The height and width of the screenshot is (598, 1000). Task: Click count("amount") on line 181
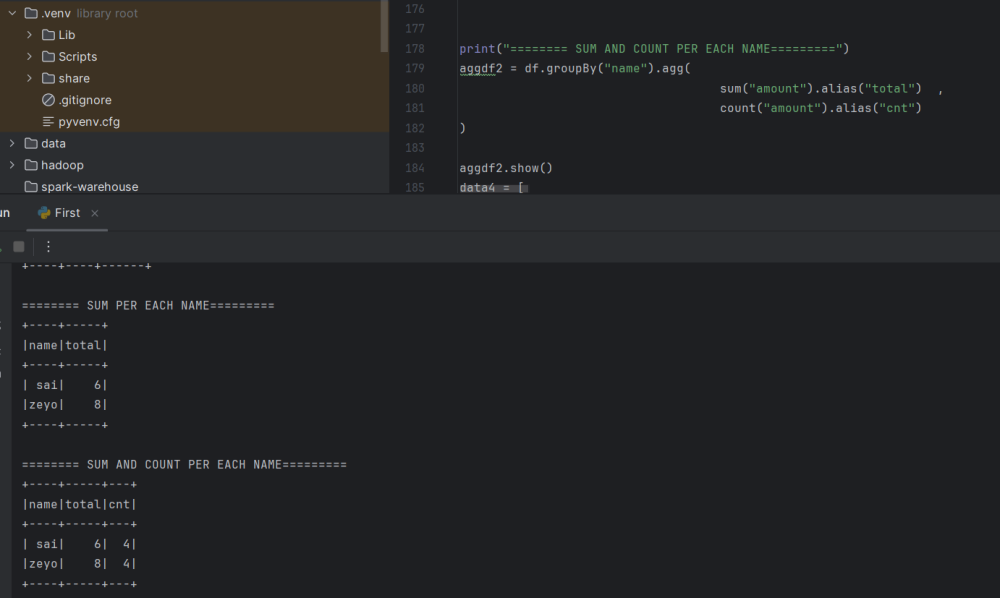click(x=774, y=108)
